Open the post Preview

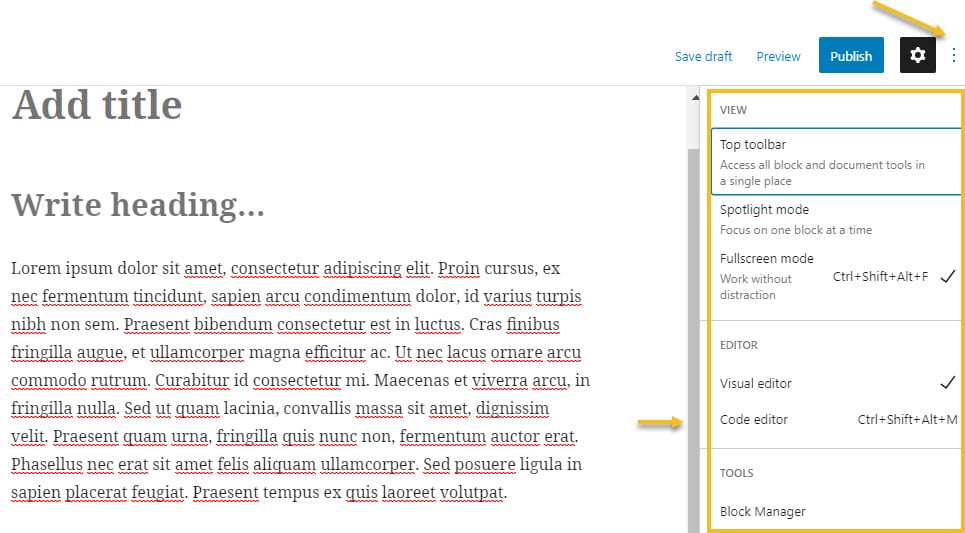778,57
